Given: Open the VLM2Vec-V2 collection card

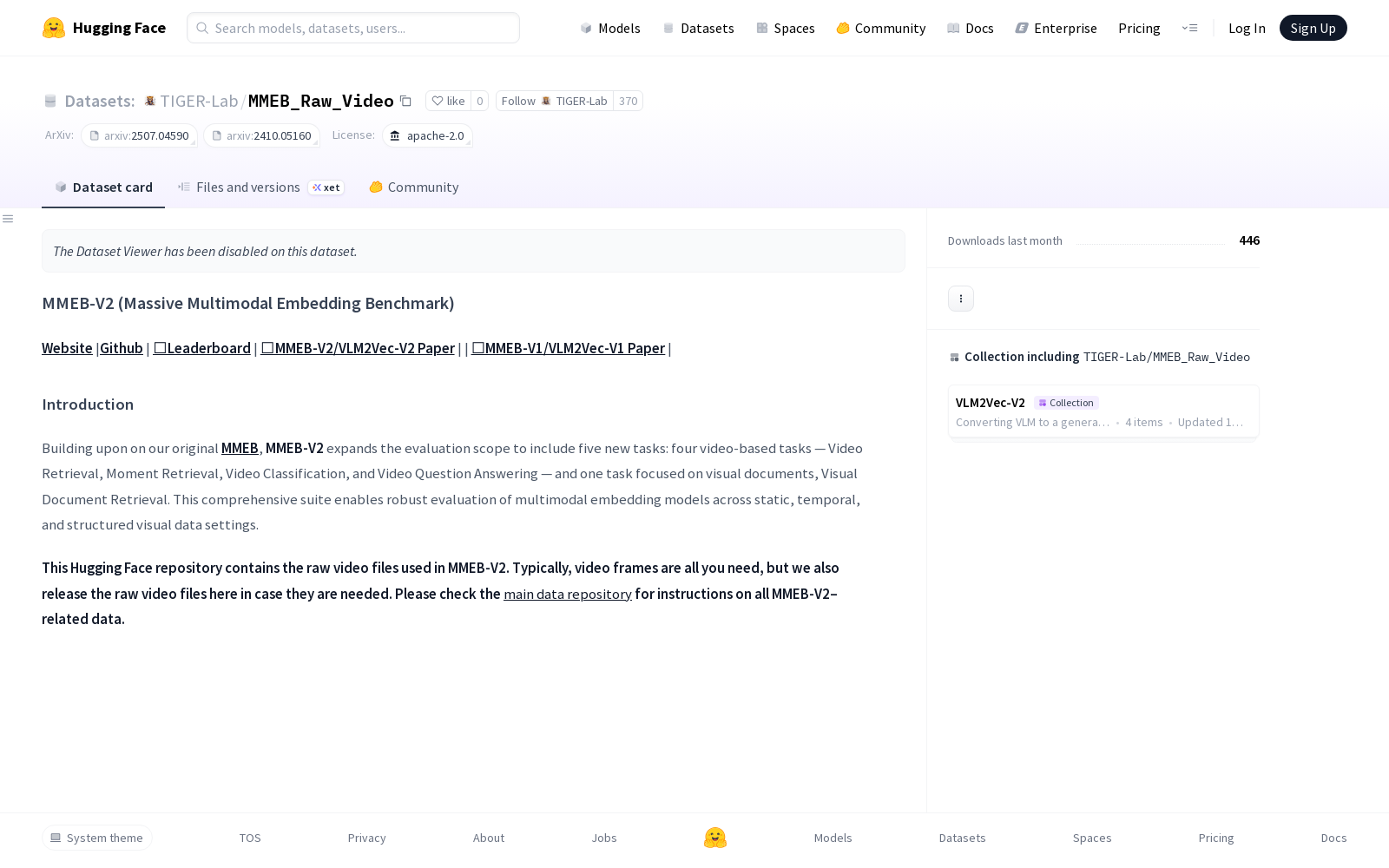Looking at the screenshot, I should tap(1103, 411).
